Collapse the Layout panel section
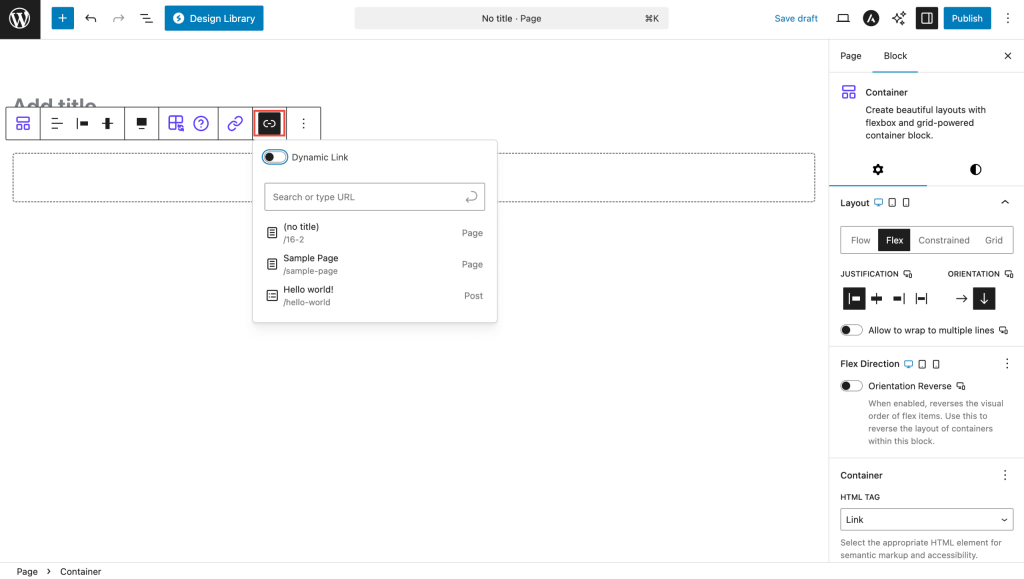Image resolution: width=1024 pixels, height=579 pixels. pos(1005,203)
